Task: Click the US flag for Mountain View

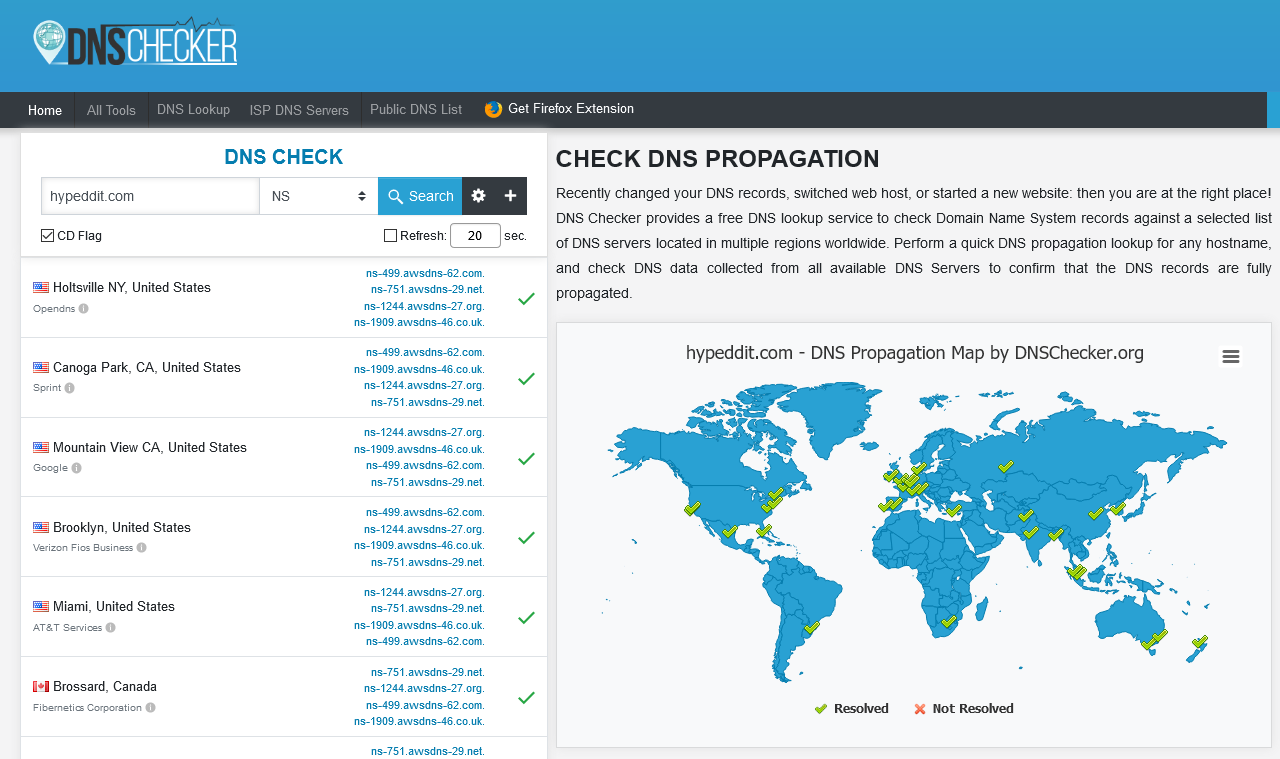Action: coord(41,447)
